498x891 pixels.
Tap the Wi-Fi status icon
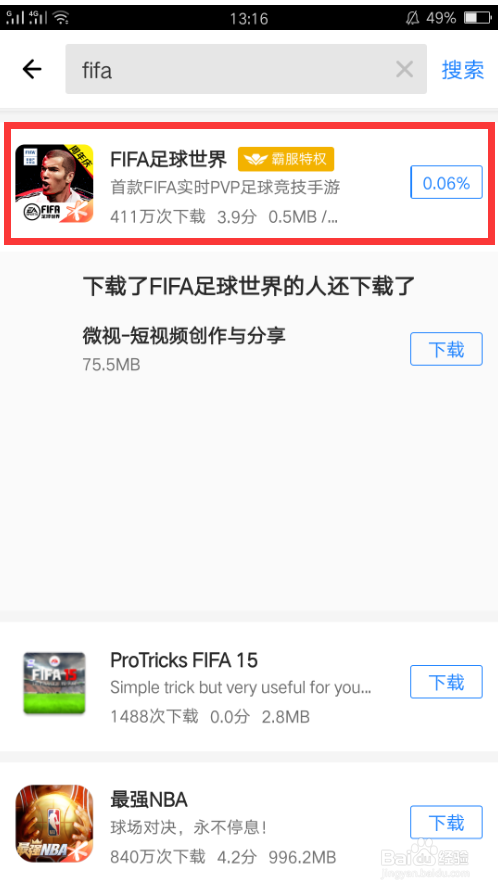(x=60, y=18)
